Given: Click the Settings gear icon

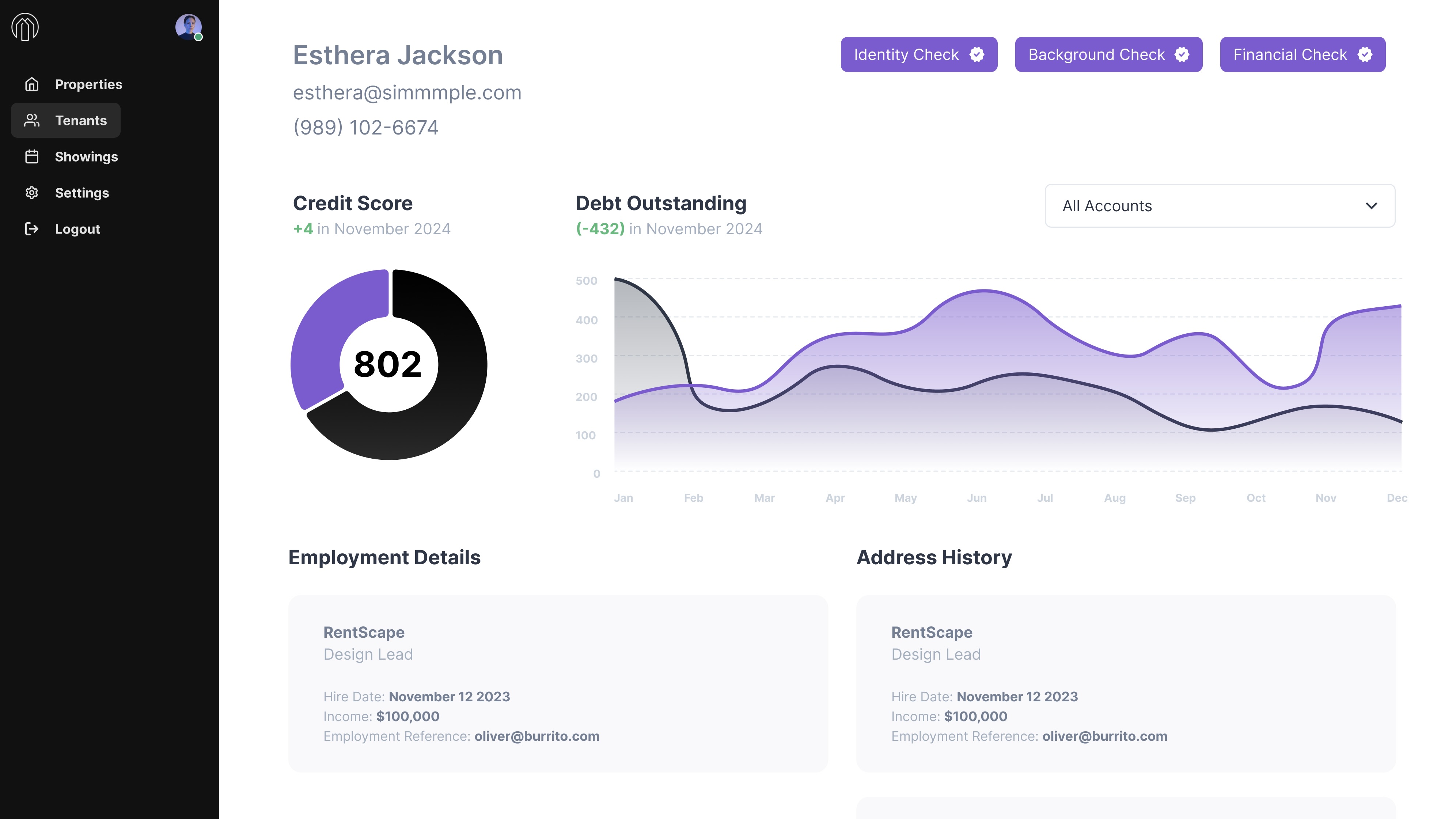Looking at the screenshot, I should [32, 193].
